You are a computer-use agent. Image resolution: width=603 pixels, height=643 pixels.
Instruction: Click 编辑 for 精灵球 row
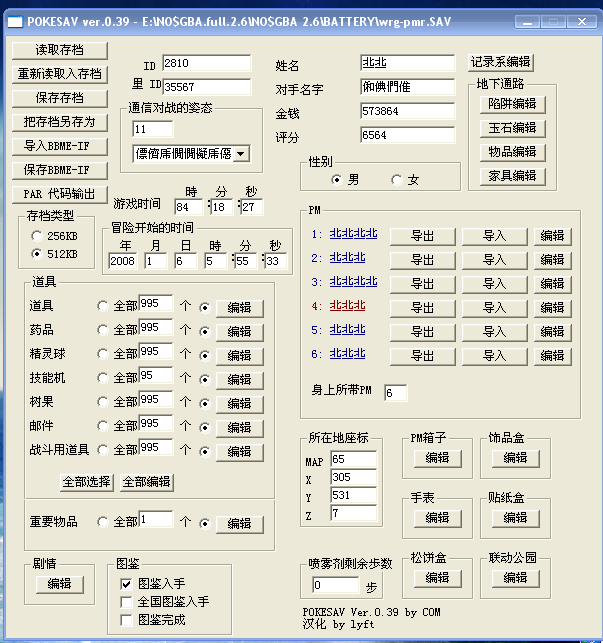coord(240,356)
